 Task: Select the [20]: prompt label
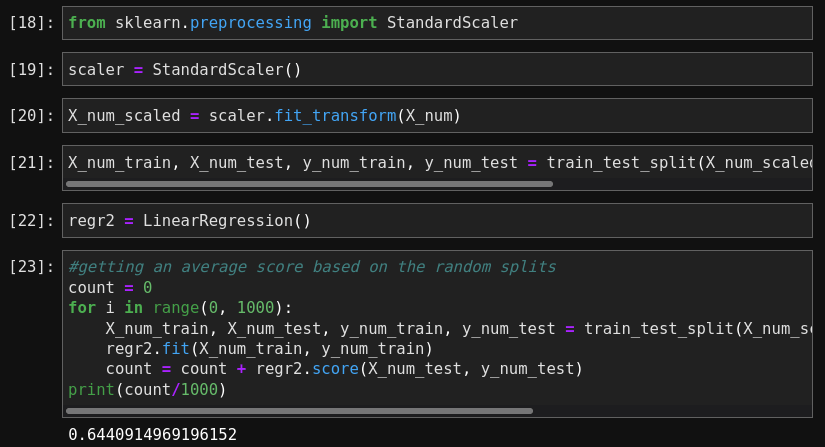coord(32,115)
